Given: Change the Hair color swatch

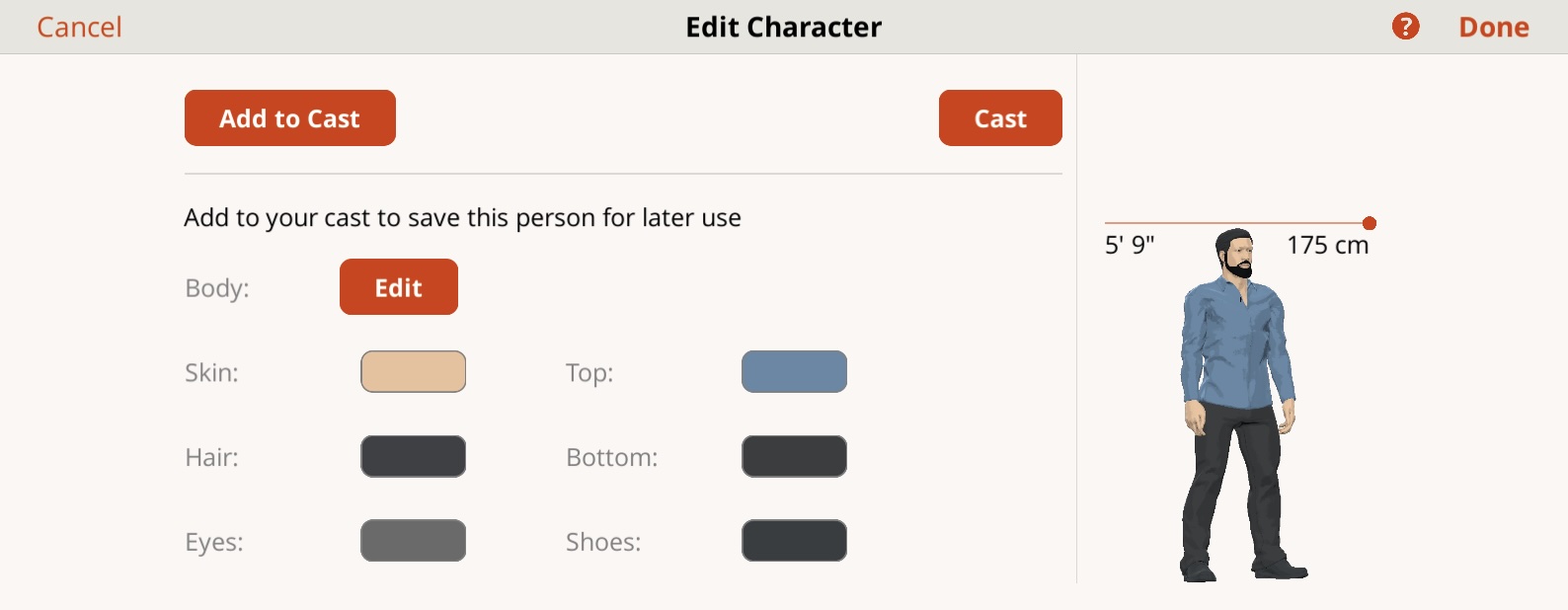Looking at the screenshot, I should [x=413, y=457].
